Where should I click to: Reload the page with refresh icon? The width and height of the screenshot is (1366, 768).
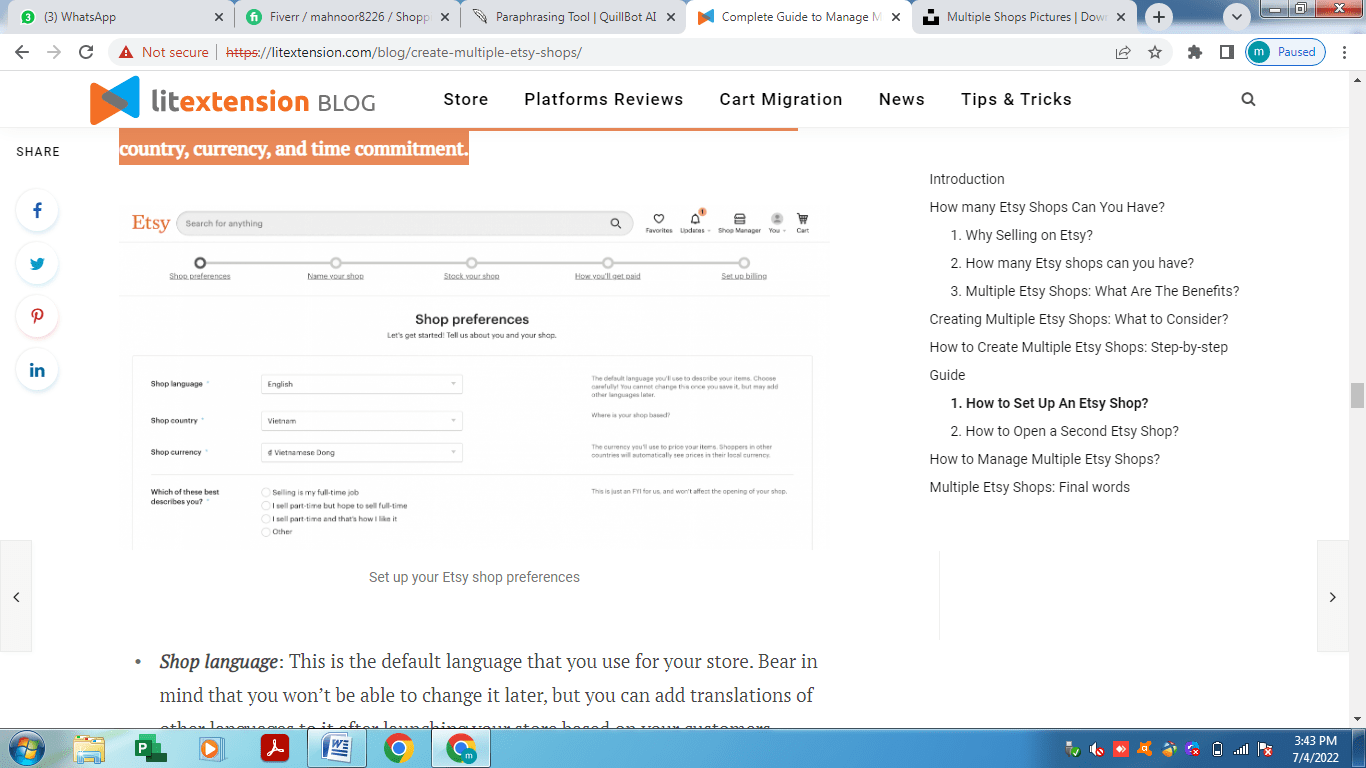click(x=86, y=52)
